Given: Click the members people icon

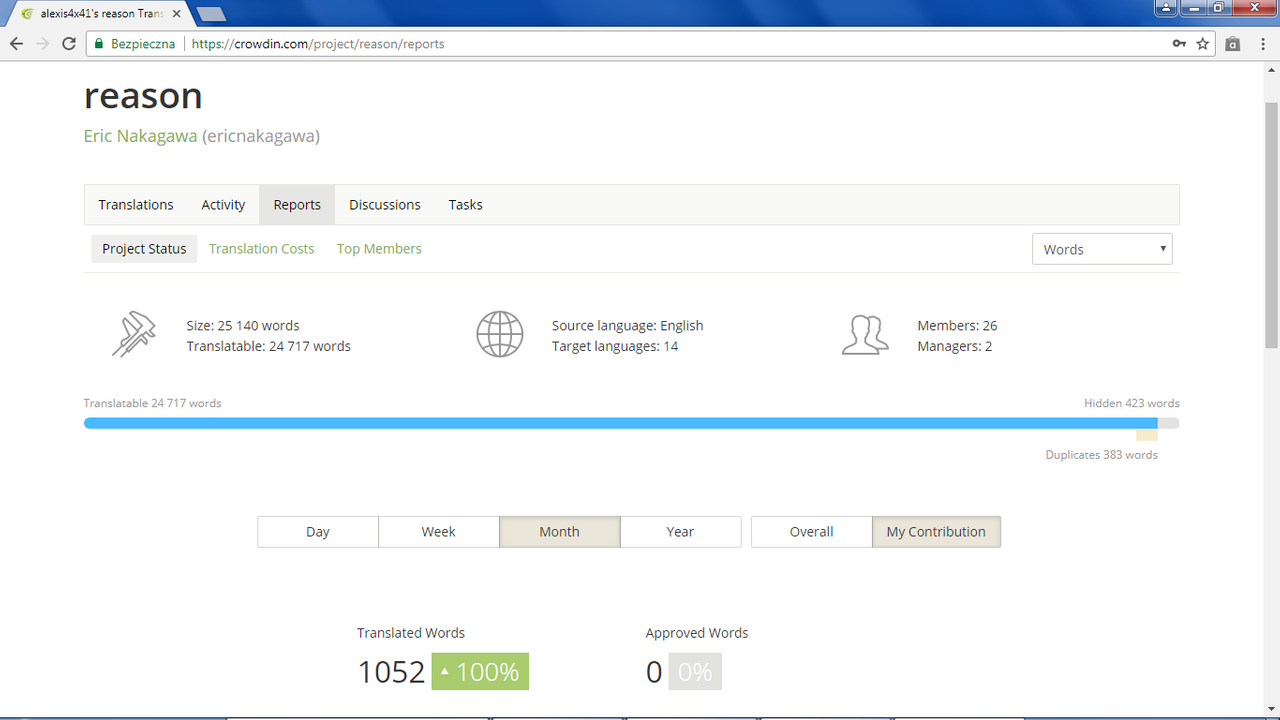Looking at the screenshot, I should 865,335.
